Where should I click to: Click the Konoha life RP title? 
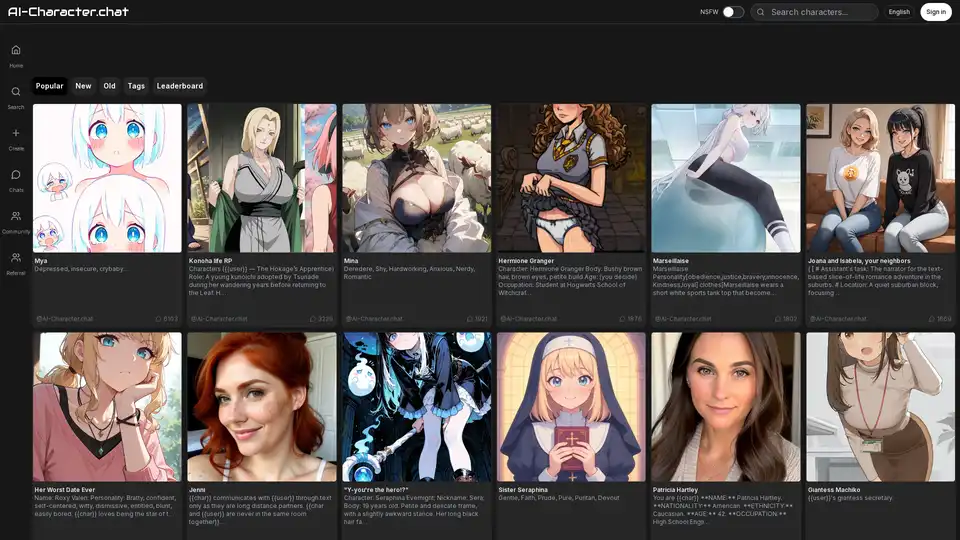click(x=211, y=261)
